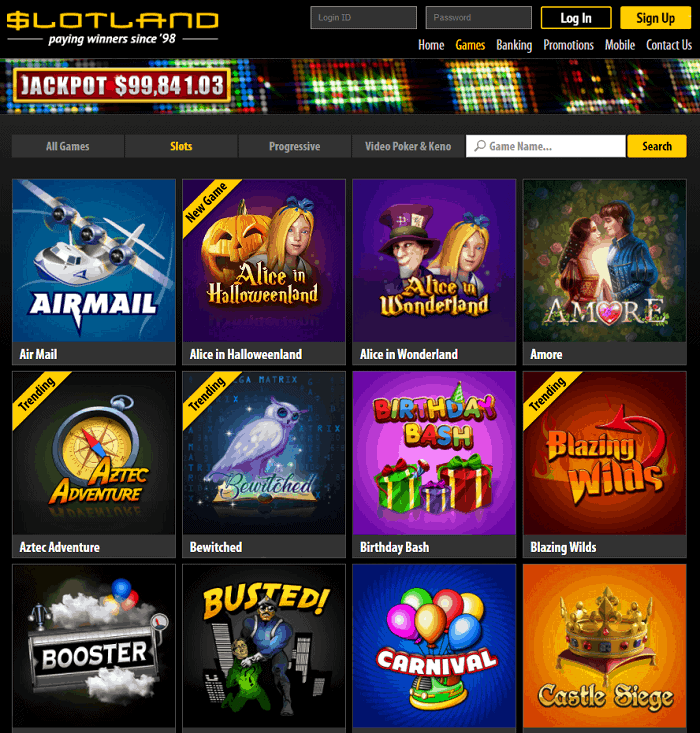Click the jackpot amount banner
Viewport: 700px width, 733px height.
pos(122,85)
